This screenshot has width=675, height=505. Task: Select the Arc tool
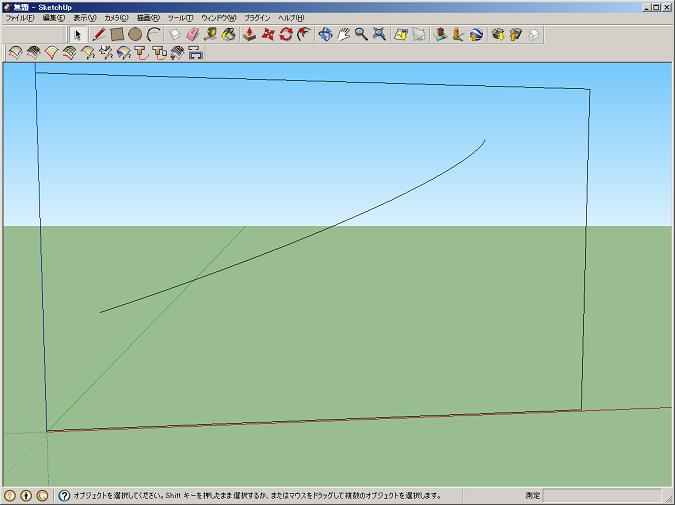point(154,34)
